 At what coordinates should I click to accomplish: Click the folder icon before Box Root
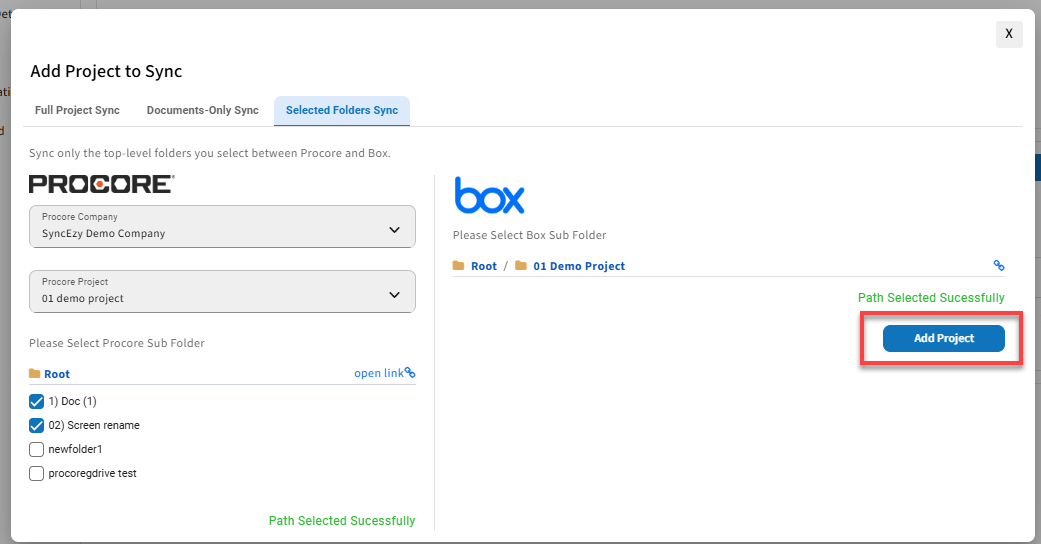pos(458,265)
